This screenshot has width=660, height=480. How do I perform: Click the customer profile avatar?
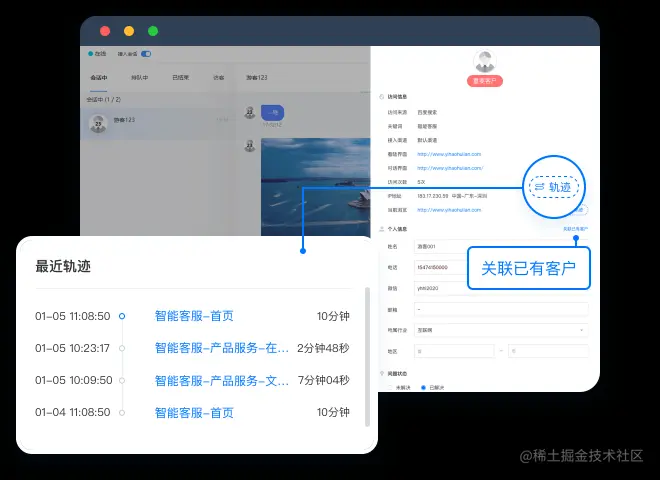pyautogui.click(x=484, y=61)
